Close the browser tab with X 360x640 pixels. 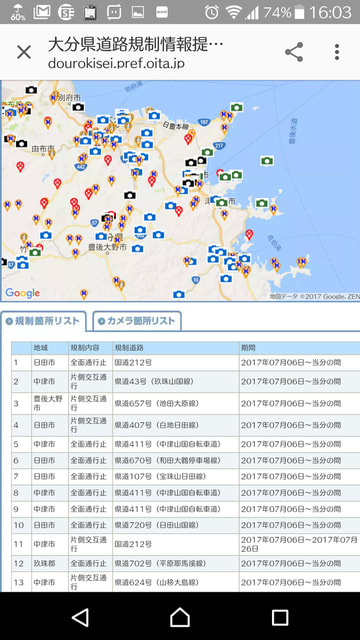point(24,52)
